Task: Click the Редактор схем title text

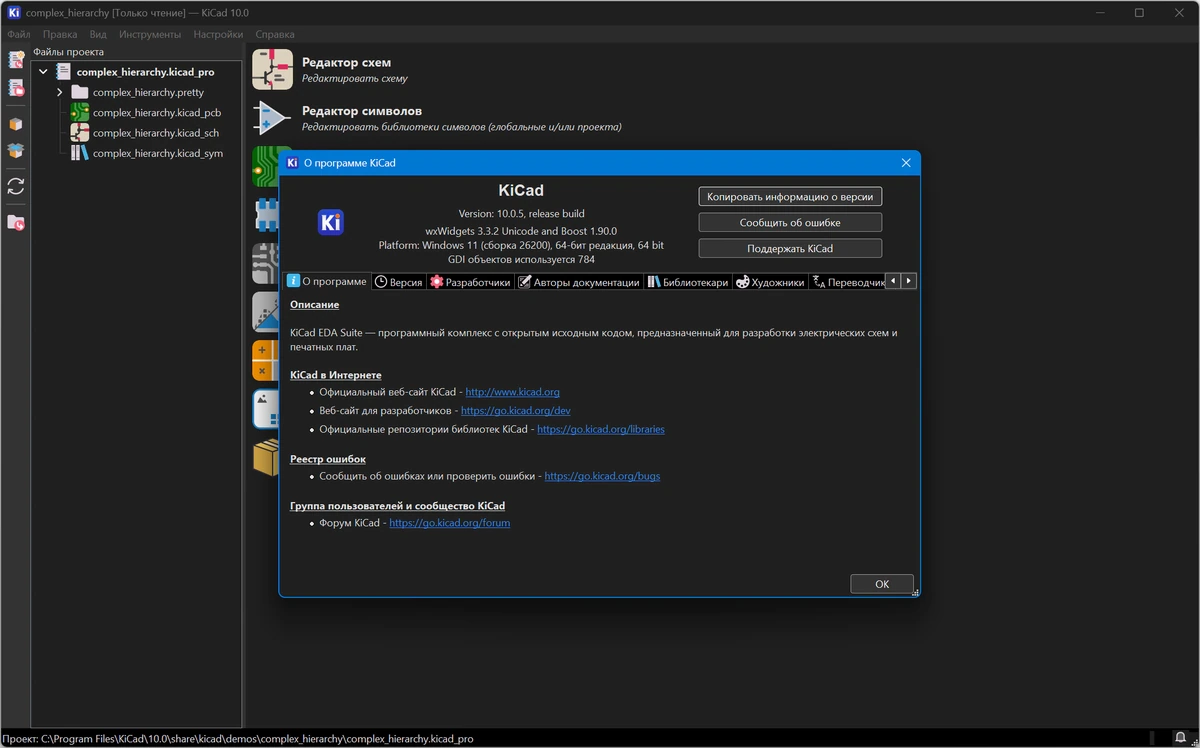Action: pos(347,62)
